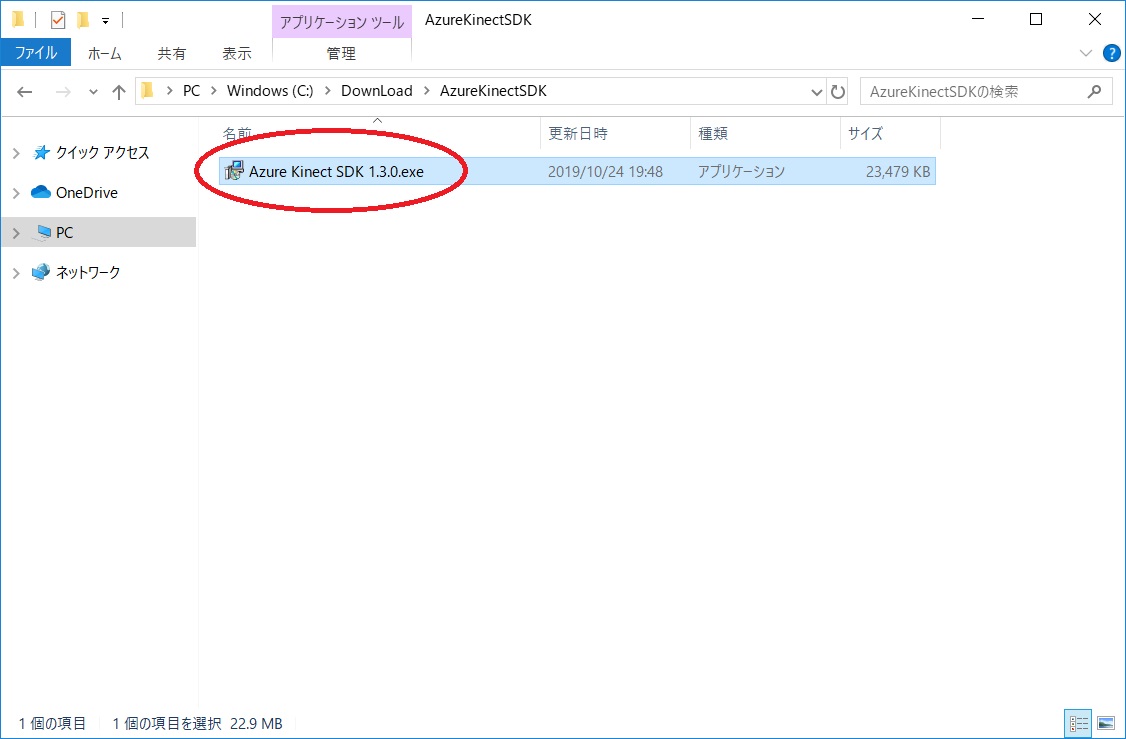Expand the ribbon with the chevron
This screenshot has height=739, width=1126.
click(x=1086, y=53)
